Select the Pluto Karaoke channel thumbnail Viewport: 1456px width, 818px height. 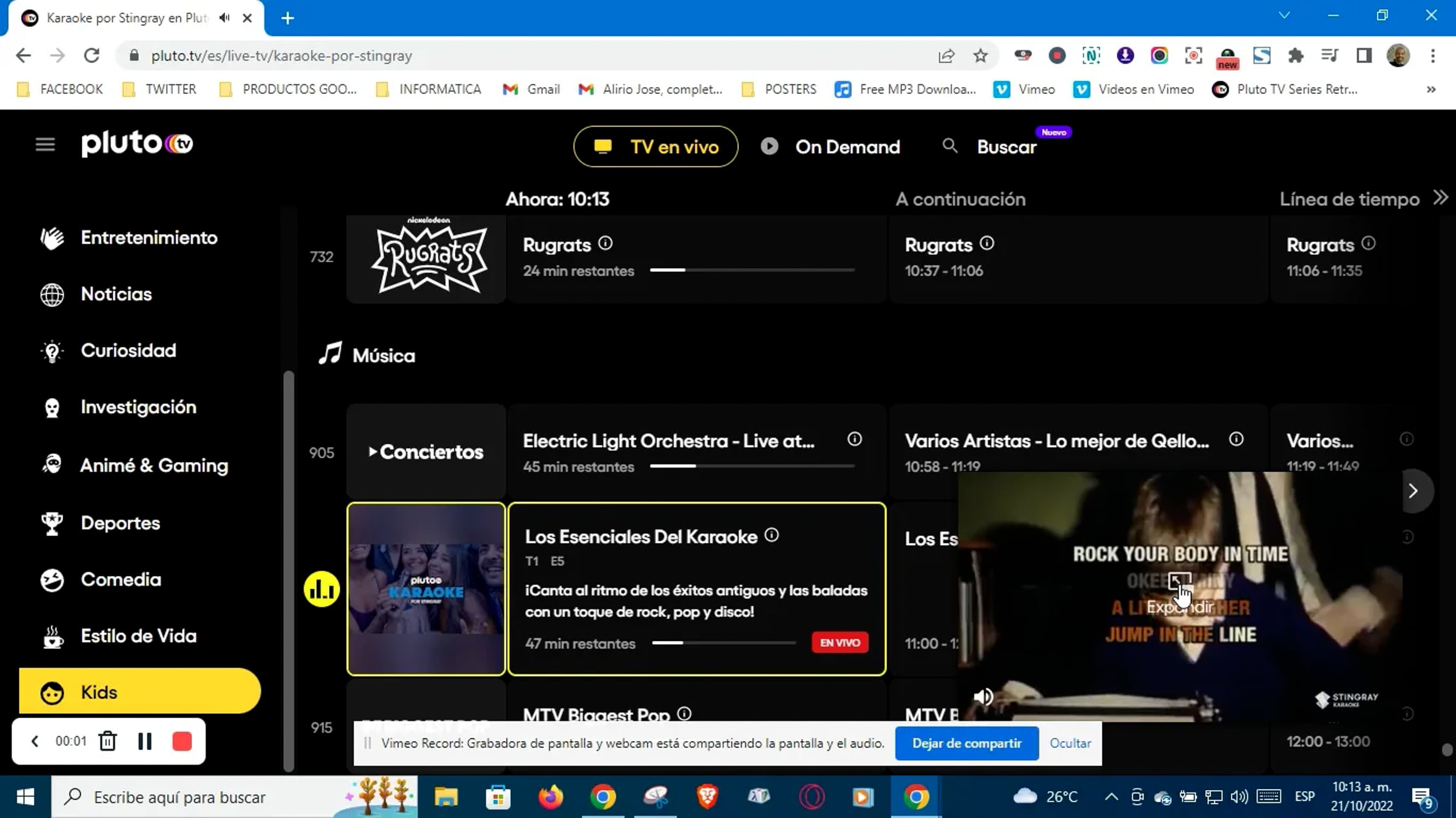point(426,588)
